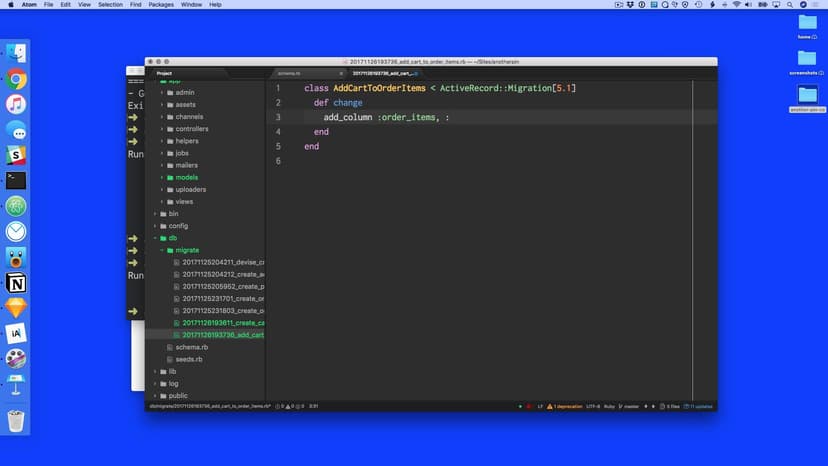828x466 pixels.
Task: Open the Selection menu in the menu bar
Action: click(x=110, y=5)
